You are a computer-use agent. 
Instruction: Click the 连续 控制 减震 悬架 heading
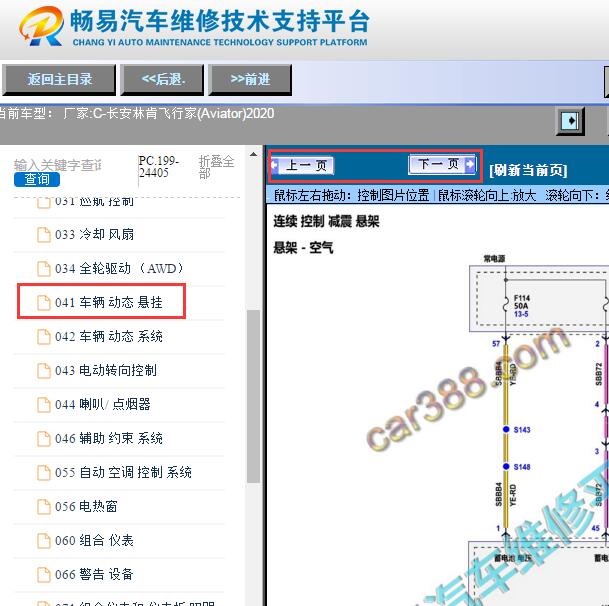click(x=326, y=221)
